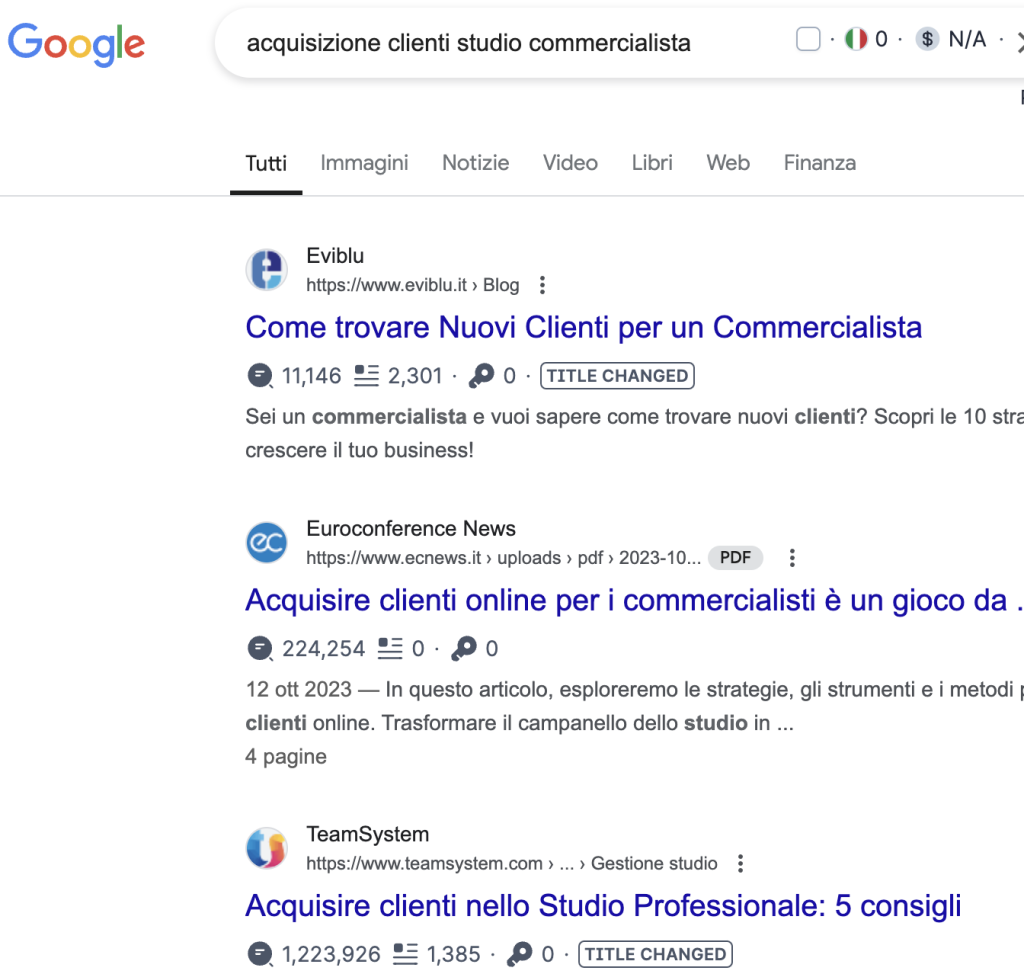Image resolution: width=1024 pixels, height=974 pixels.
Task: Click the N/A value in the search bar
Action: (x=967, y=39)
